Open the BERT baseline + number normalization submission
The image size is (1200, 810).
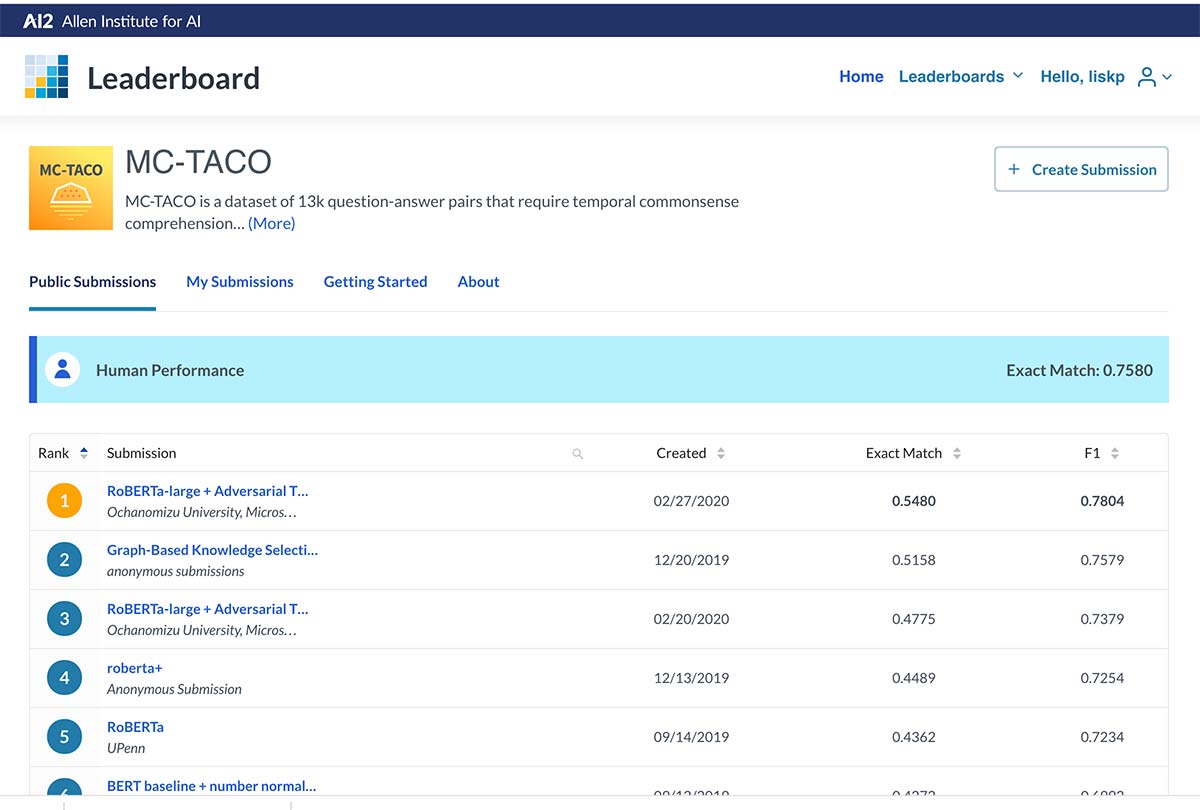coord(211,786)
